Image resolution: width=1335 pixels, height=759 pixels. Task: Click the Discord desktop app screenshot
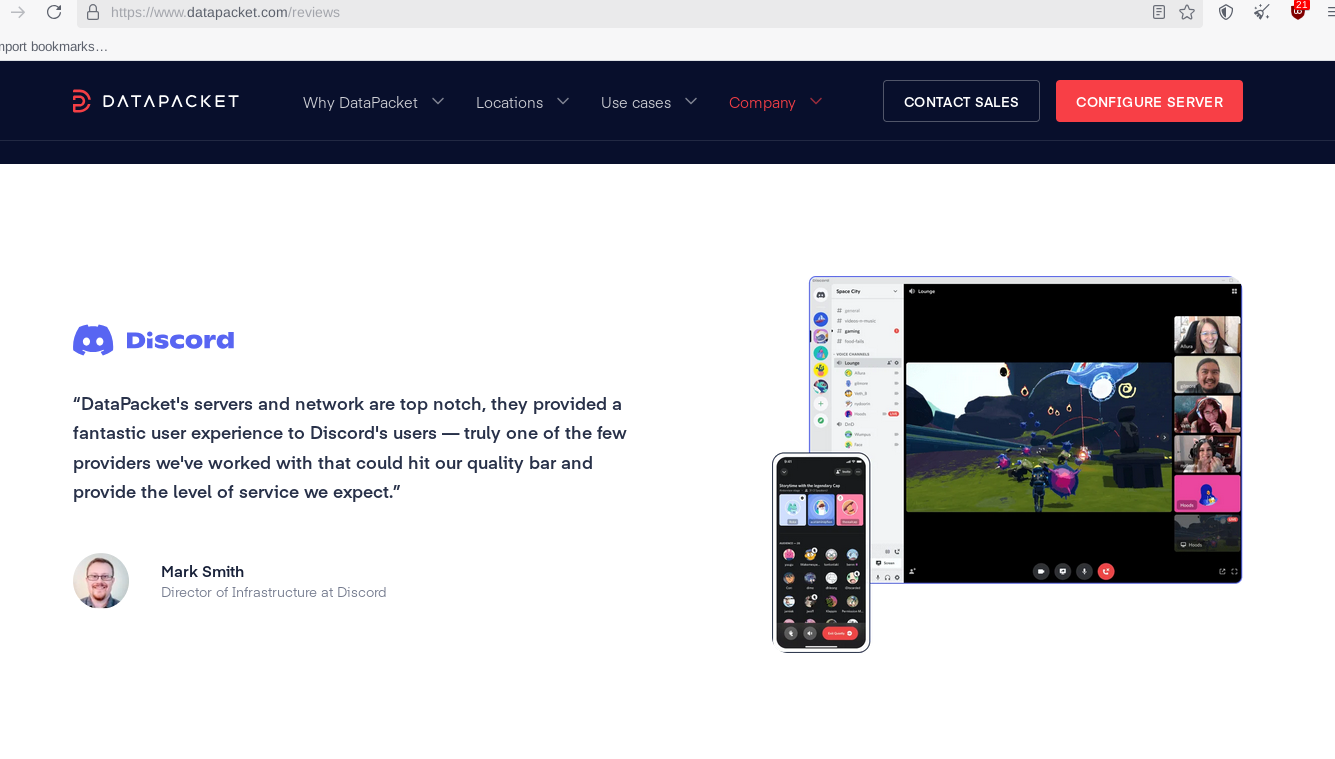click(1025, 430)
